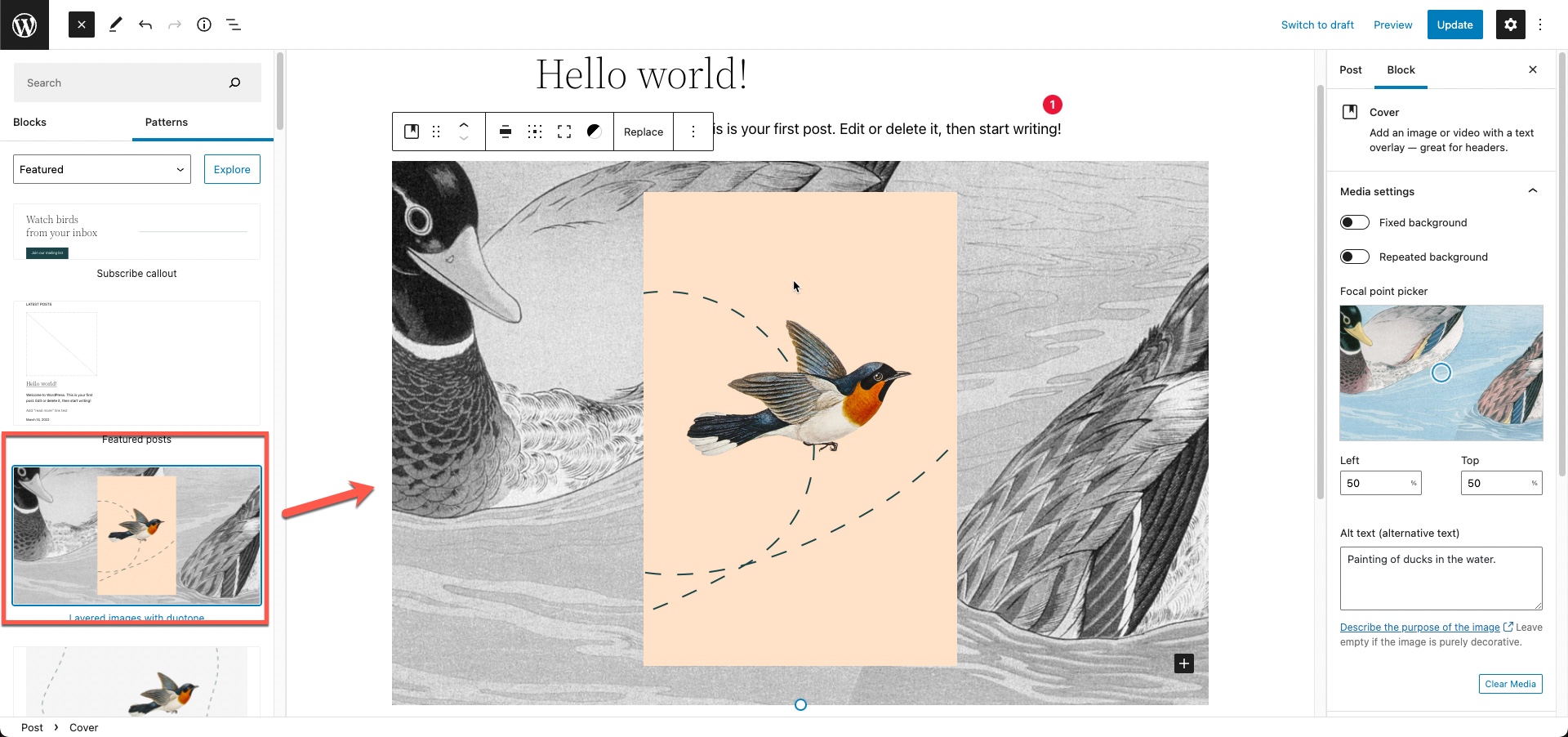Switch to the Post tab
The image size is (1568, 737).
(x=1351, y=70)
